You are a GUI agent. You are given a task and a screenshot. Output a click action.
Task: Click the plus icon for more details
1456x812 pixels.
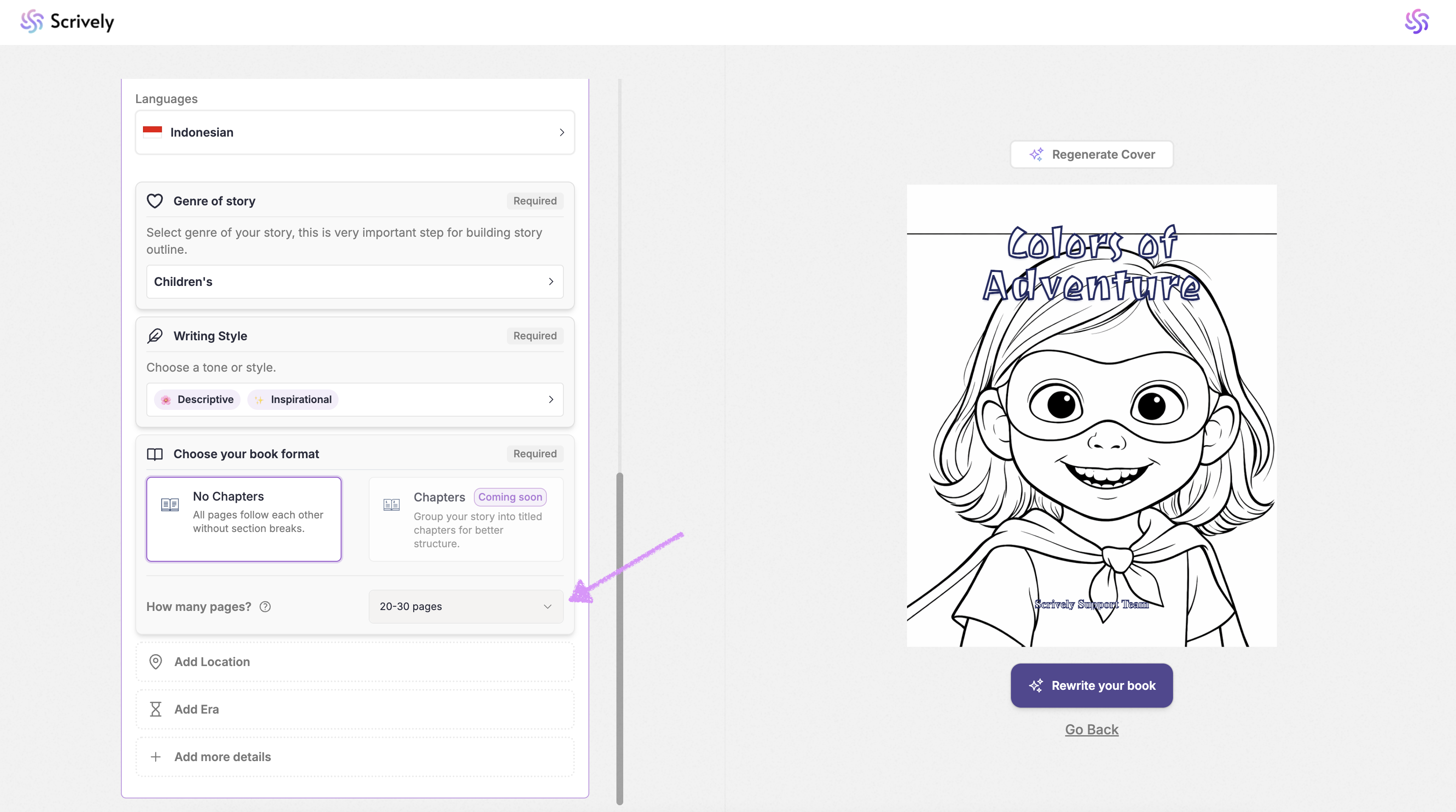click(155, 756)
